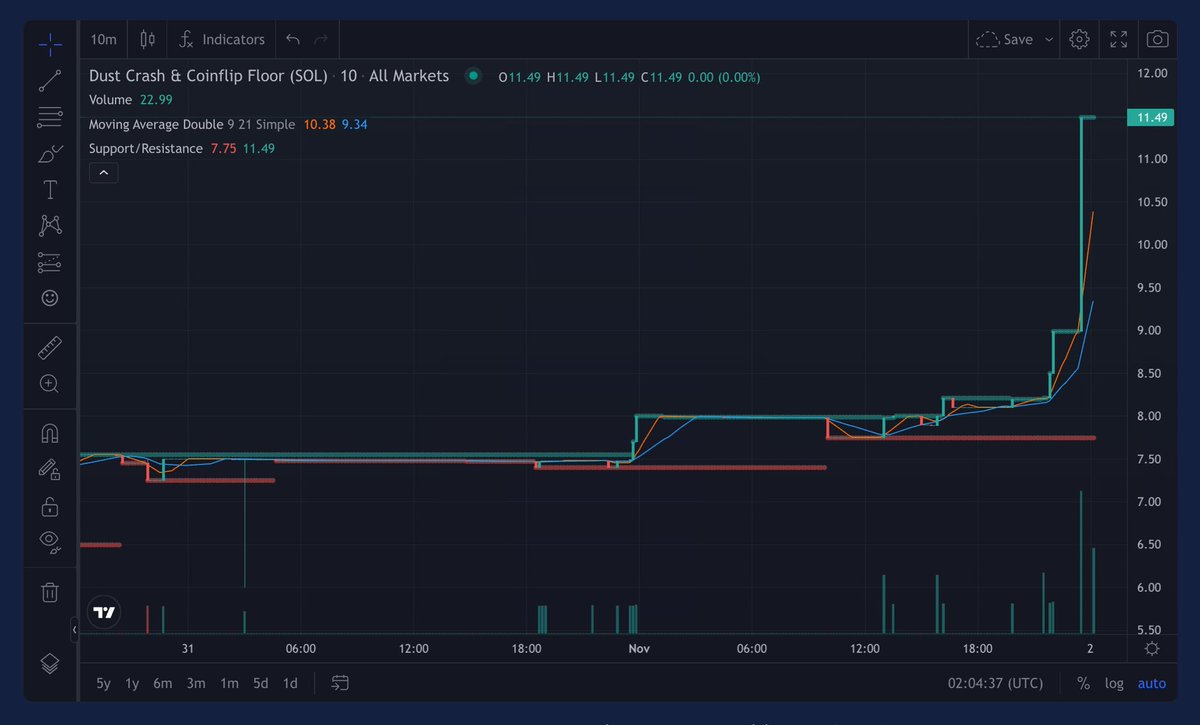Toggle log scale
This screenshot has height=725, width=1200.
[x=1114, y=684]
